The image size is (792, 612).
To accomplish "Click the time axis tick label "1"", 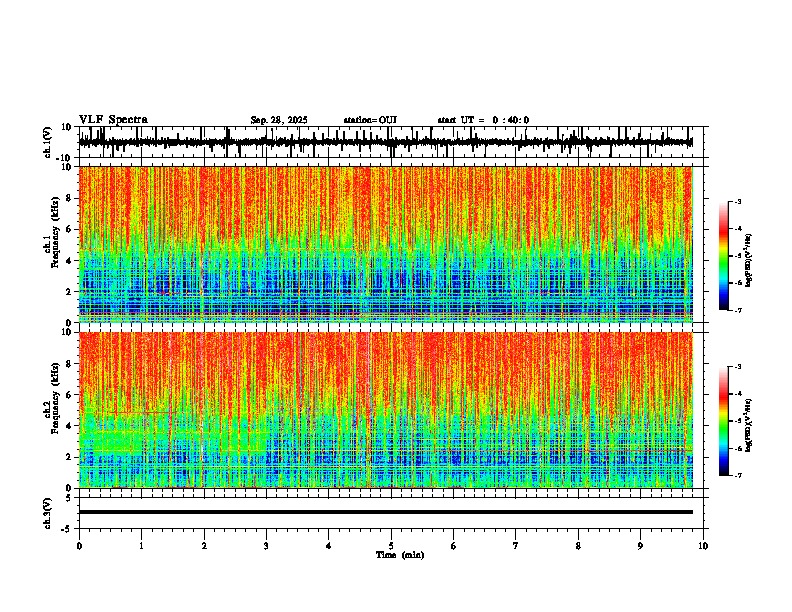I will [x=141, y=546].
